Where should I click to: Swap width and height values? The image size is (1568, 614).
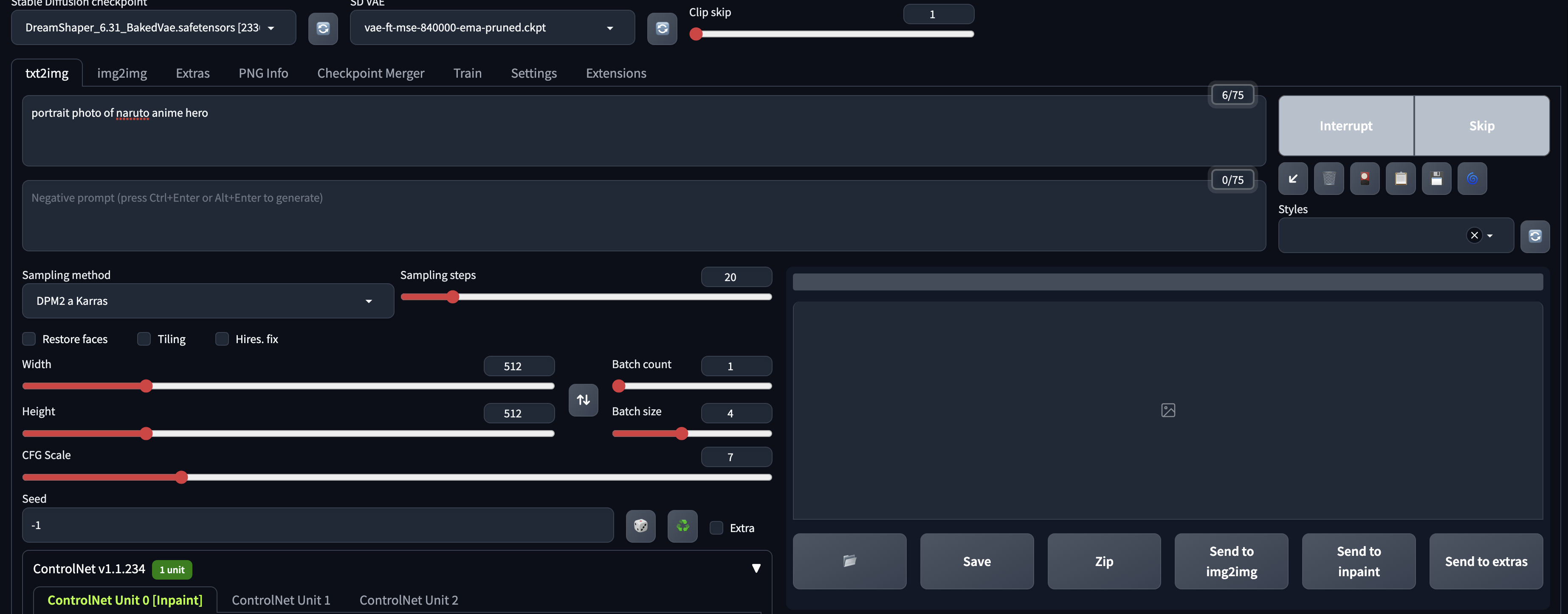(583, 400)
